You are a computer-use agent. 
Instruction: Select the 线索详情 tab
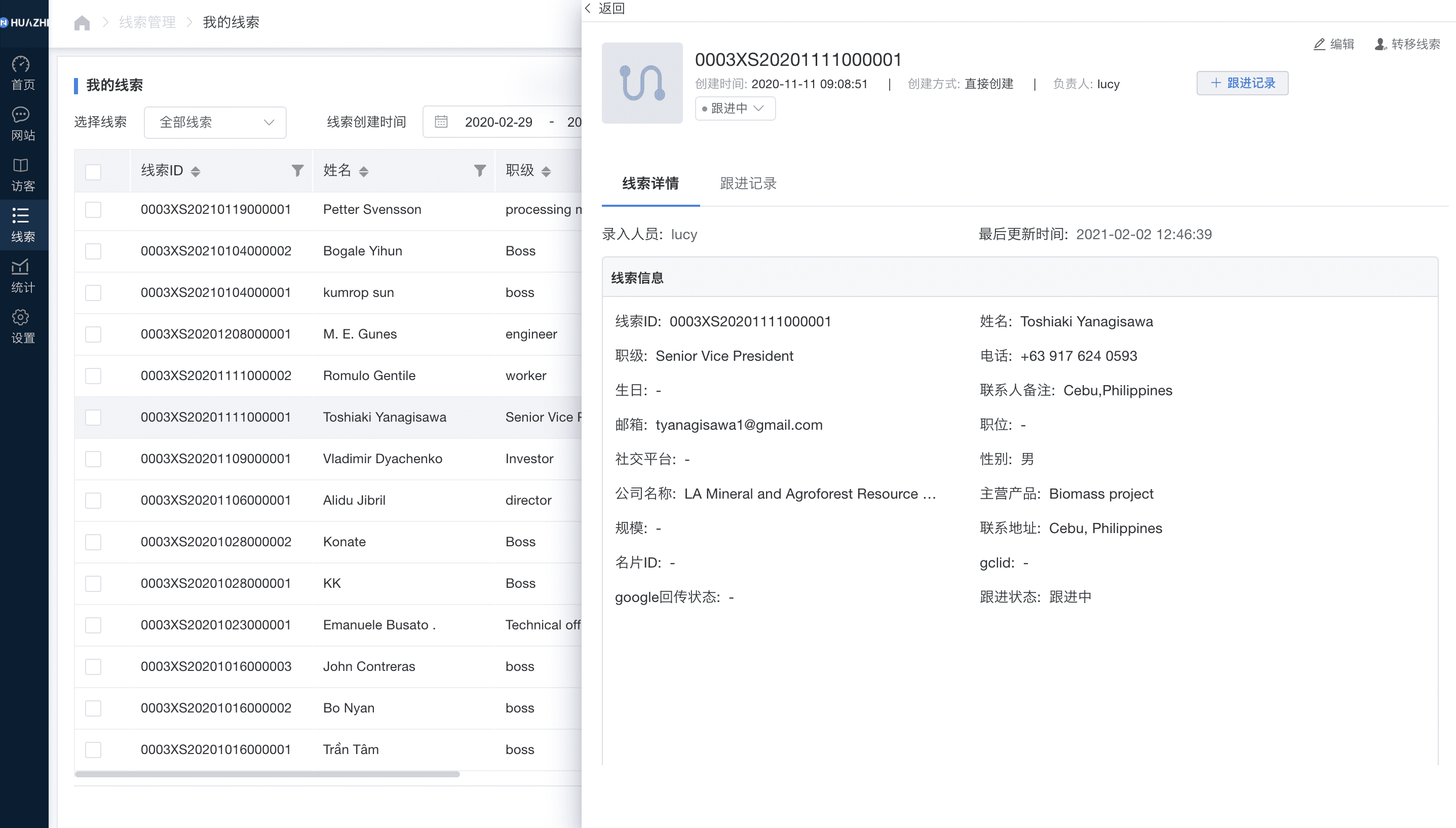650,183
